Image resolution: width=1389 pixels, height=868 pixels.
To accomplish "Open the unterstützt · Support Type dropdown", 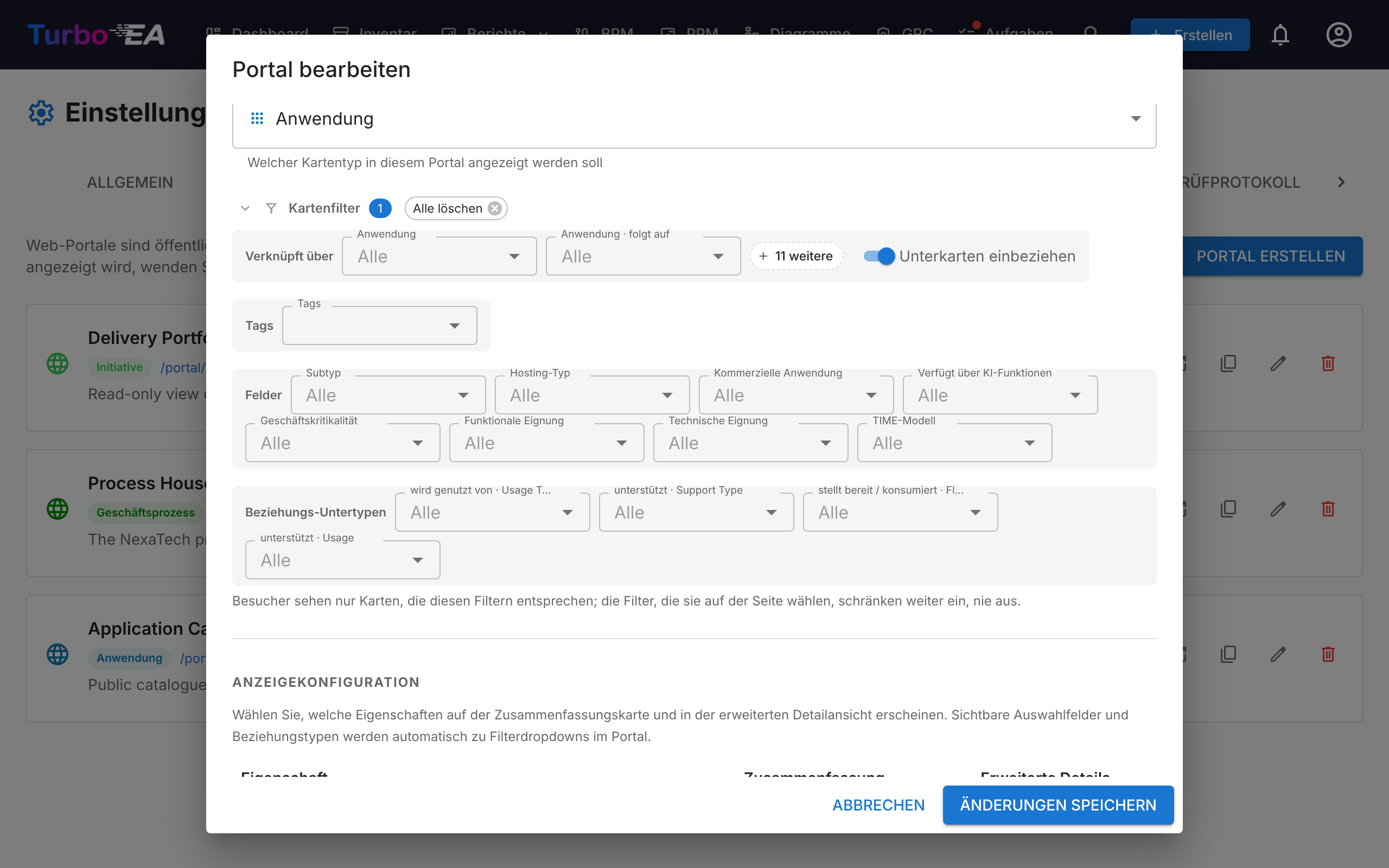I will pyautogui.click(x=696, y=512).
